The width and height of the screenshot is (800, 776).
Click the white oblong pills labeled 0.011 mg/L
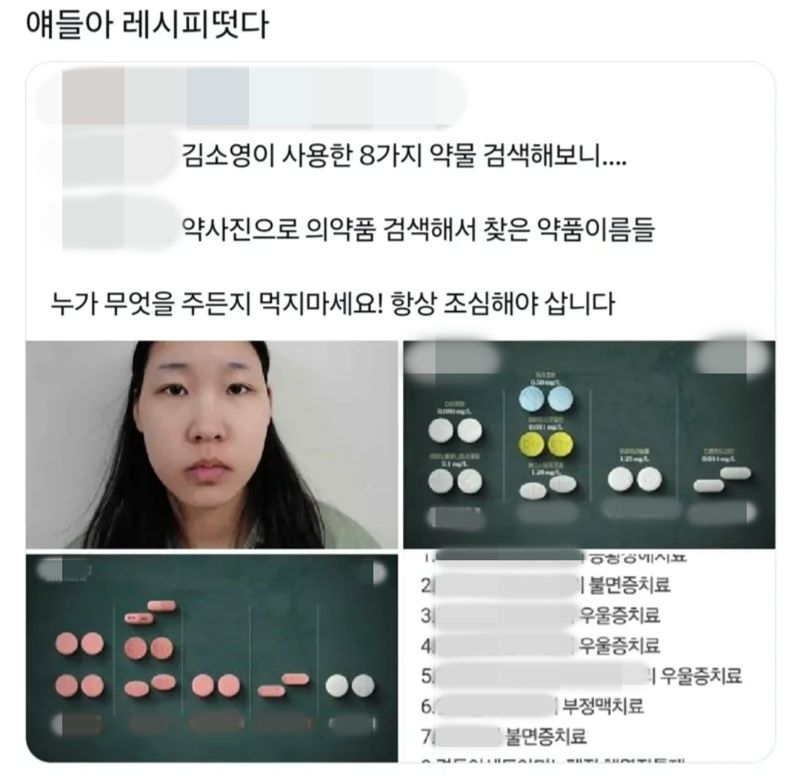click(x=722, y=479)
